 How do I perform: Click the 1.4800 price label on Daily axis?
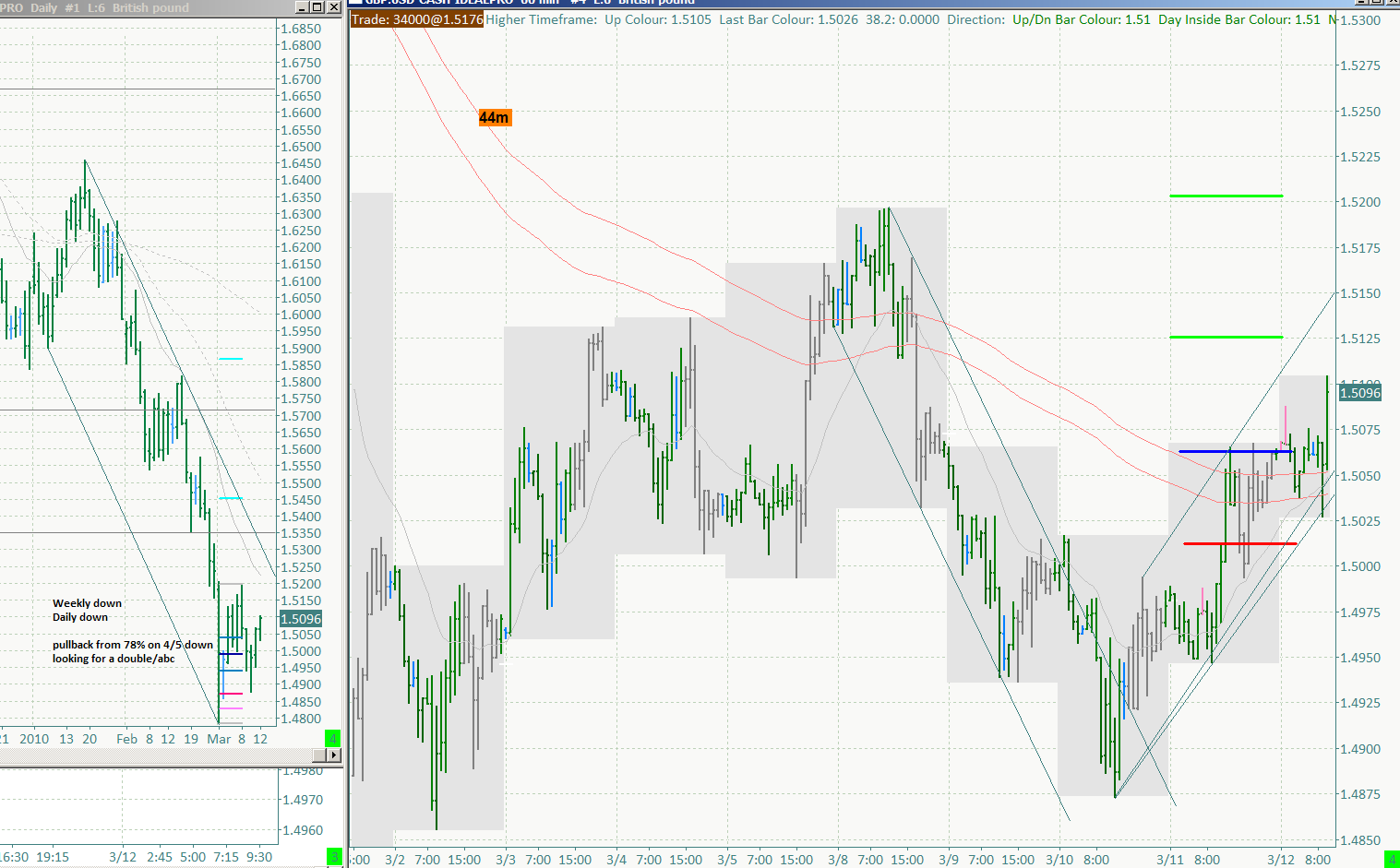point(301,719)
